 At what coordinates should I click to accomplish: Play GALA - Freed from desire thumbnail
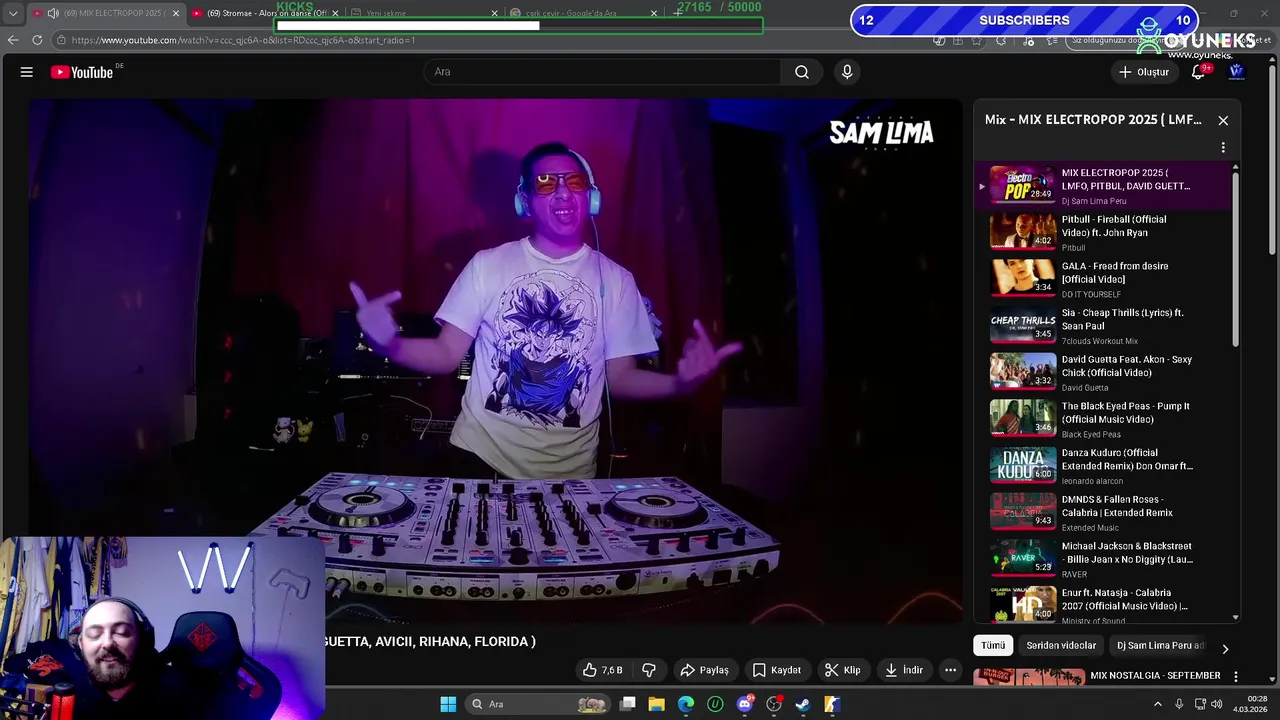1022,278
